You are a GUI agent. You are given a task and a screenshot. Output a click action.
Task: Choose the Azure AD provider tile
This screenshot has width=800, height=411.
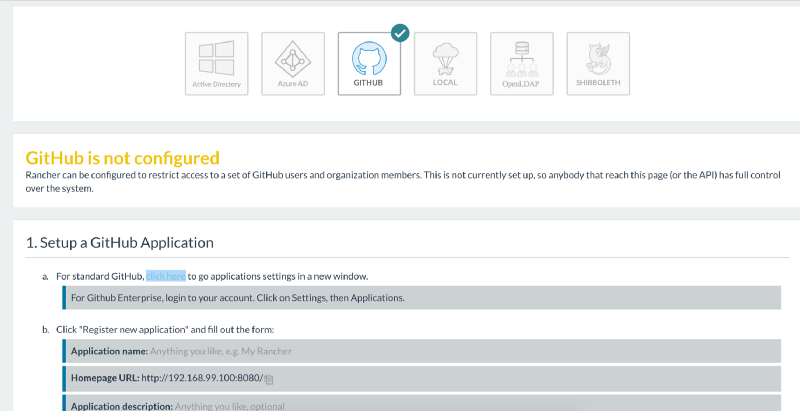click(x=293, y=63)
